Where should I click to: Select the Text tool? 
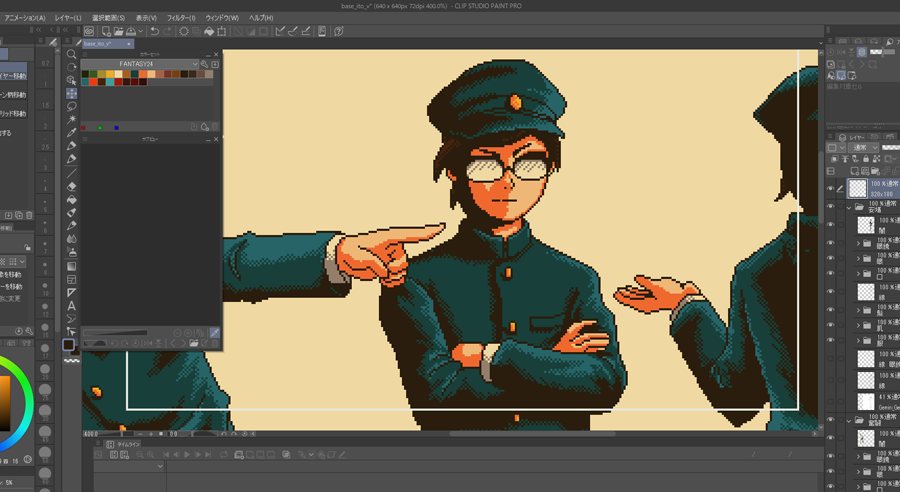(71, 305)
